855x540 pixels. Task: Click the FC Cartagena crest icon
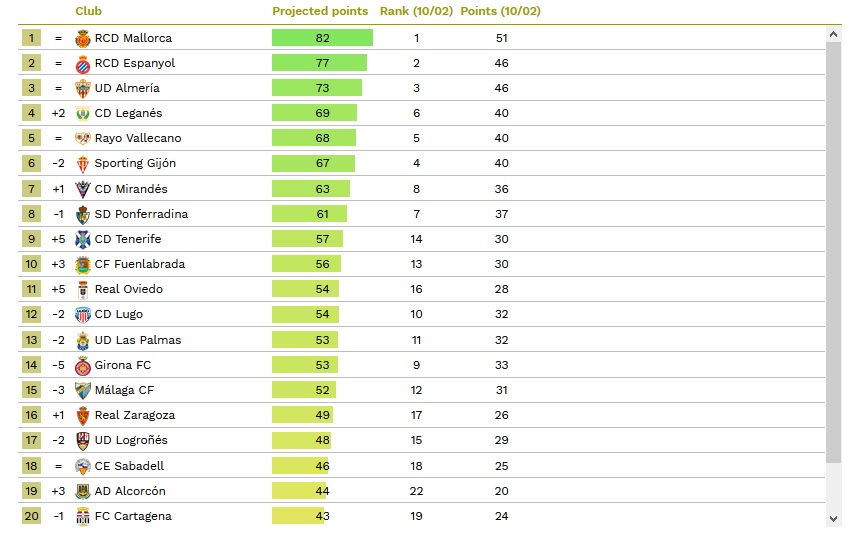point(83,516)
